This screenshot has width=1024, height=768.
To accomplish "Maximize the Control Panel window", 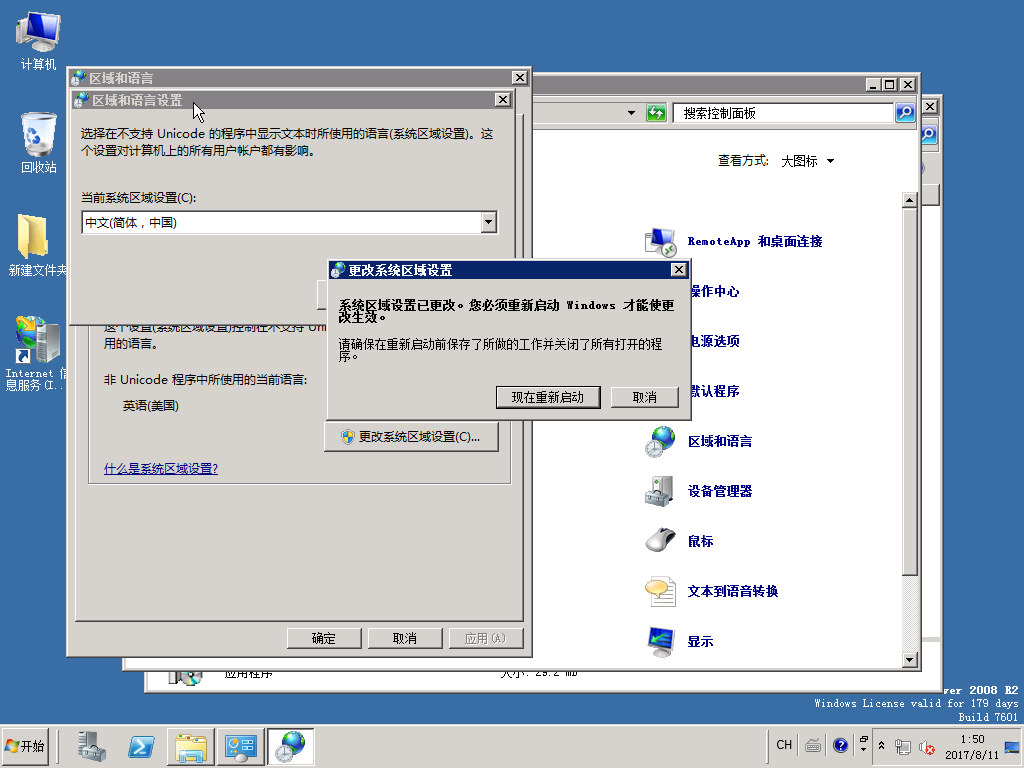I will tap(889, 84).
